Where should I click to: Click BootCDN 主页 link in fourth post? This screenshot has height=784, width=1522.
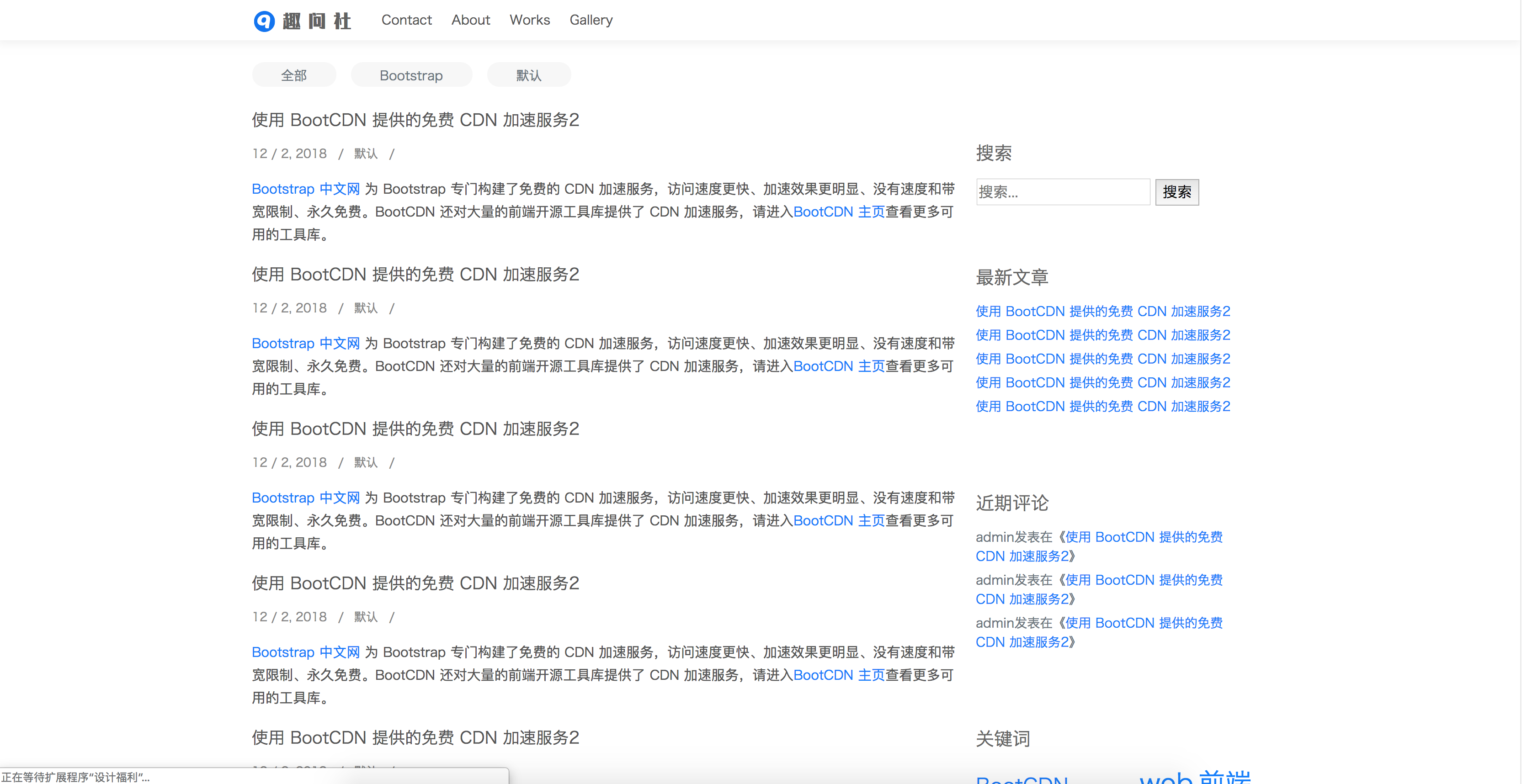tap(838, 675)
